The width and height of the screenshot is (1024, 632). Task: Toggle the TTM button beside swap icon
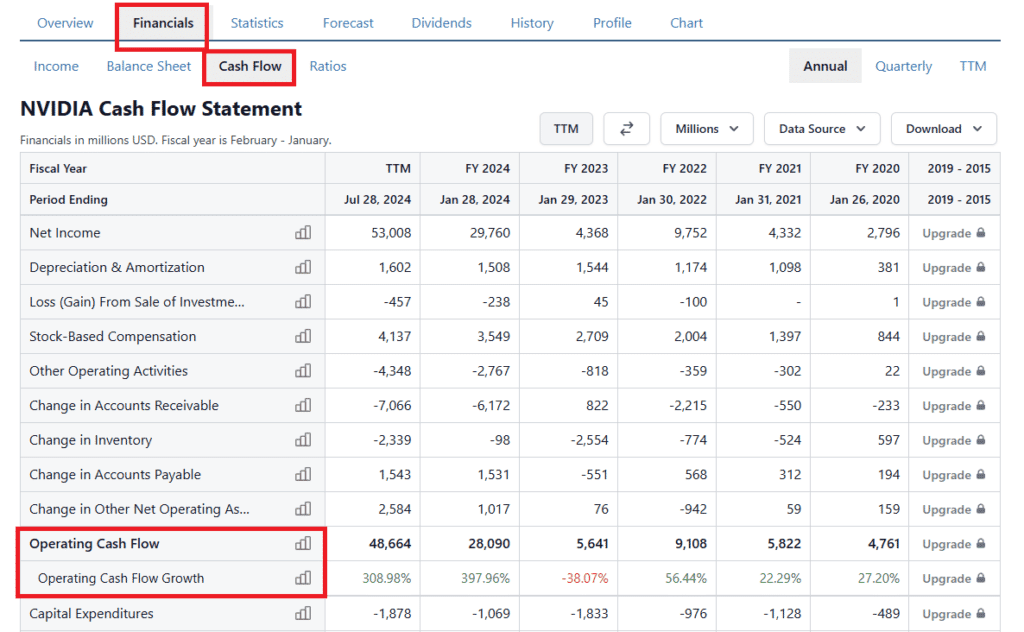[x=566, y=129]
